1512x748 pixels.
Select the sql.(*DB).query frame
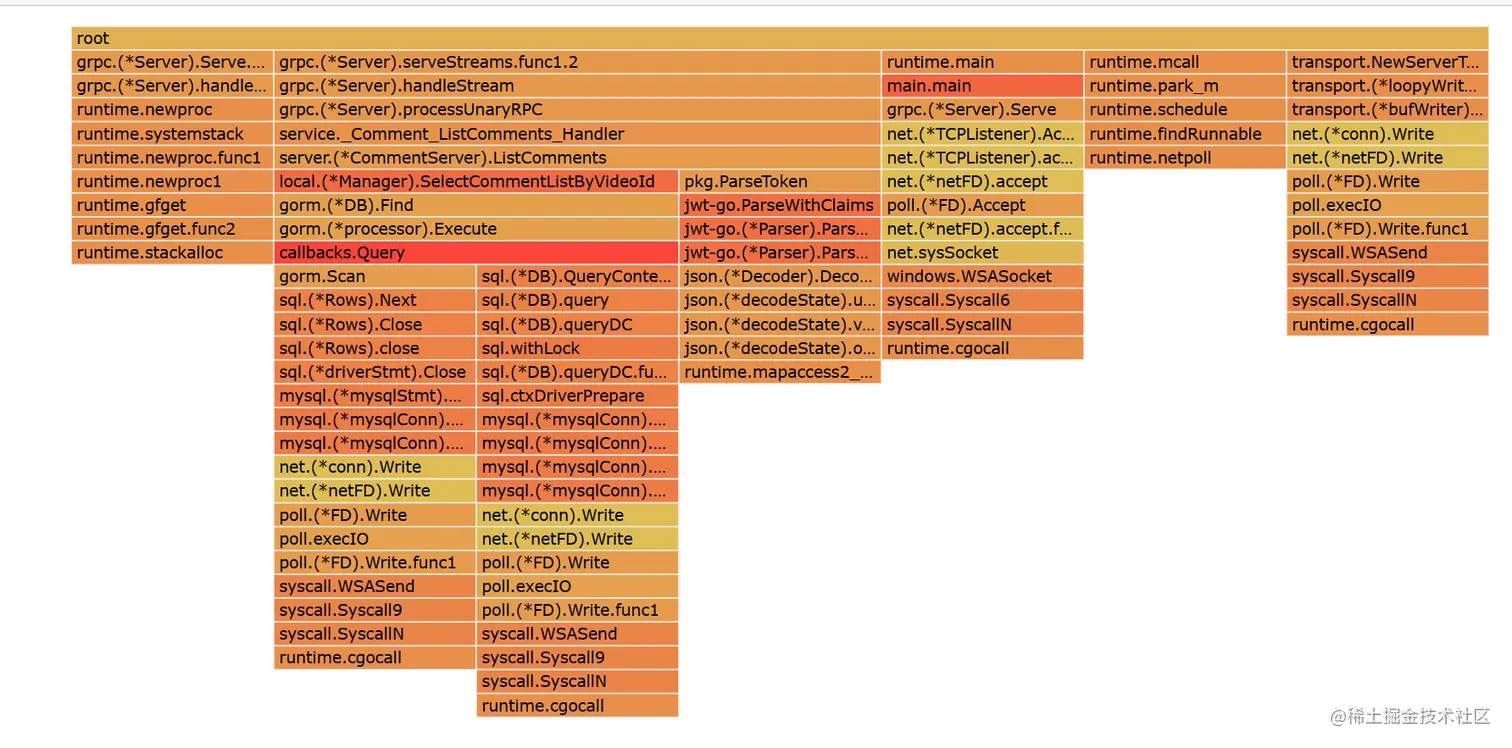tap(578, 301)
